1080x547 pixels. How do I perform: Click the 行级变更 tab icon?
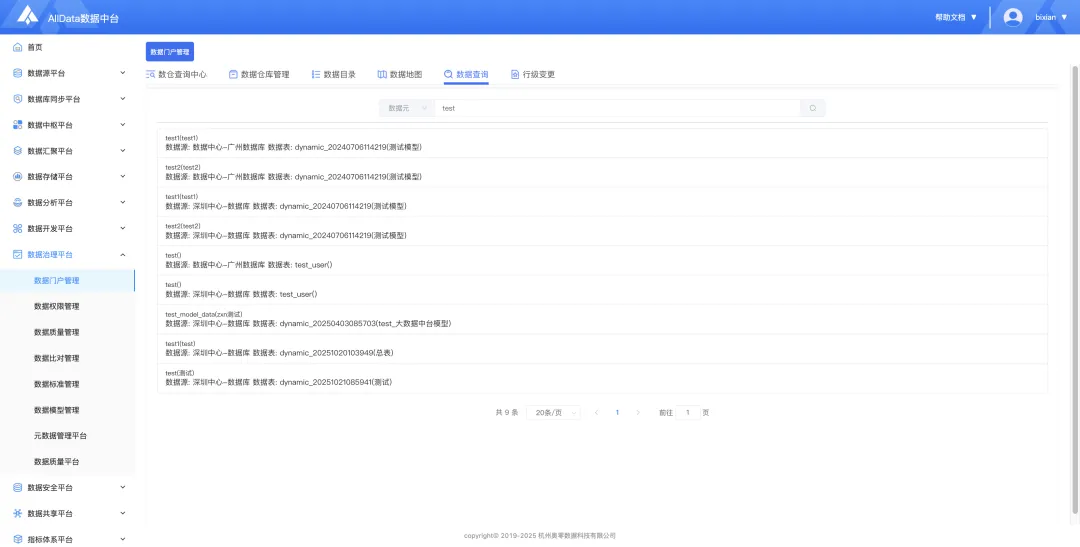[x=515, y=74]
